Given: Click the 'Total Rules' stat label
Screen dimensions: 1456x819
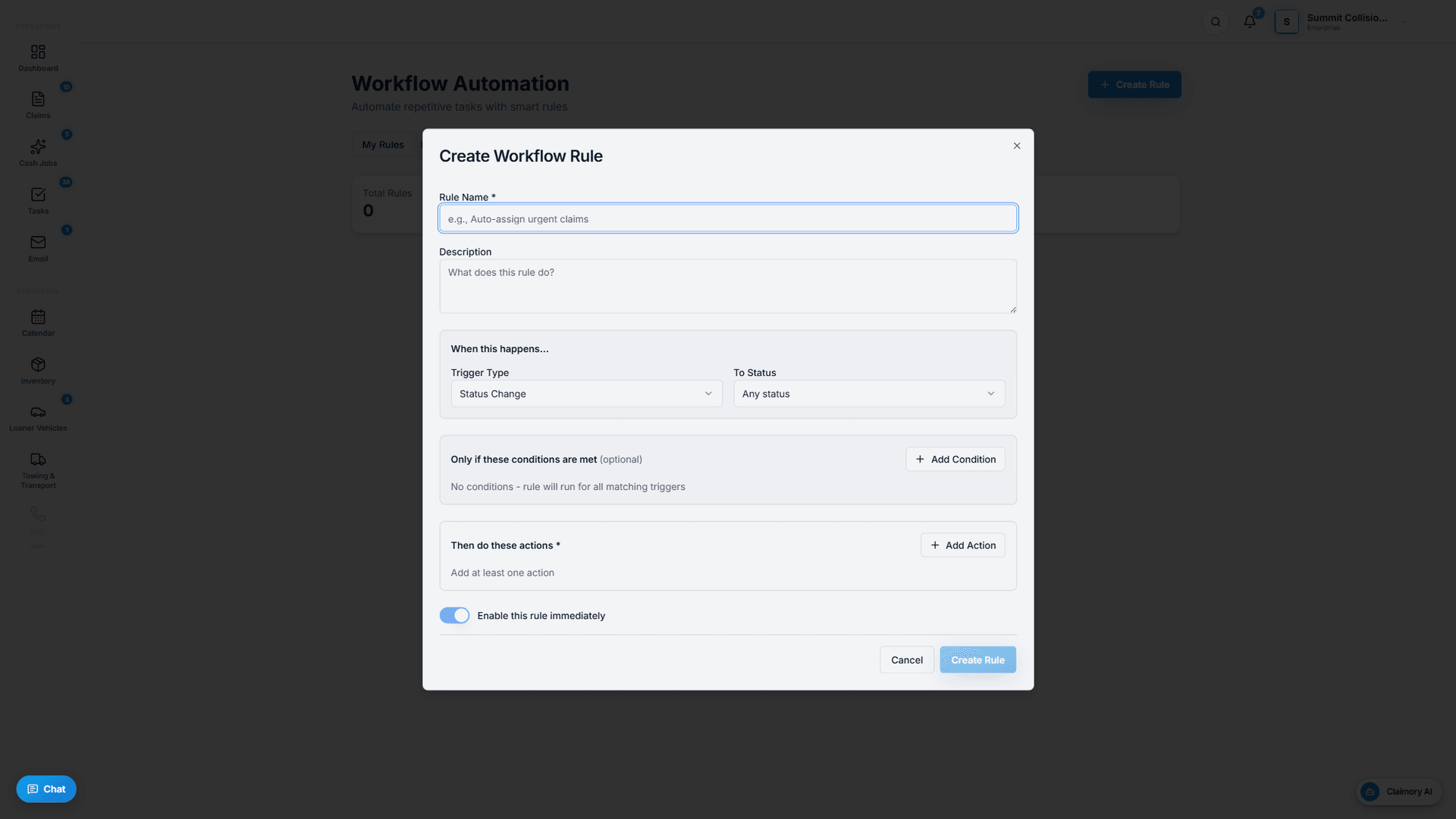Looking at the screenshot, I should [388, 193].
